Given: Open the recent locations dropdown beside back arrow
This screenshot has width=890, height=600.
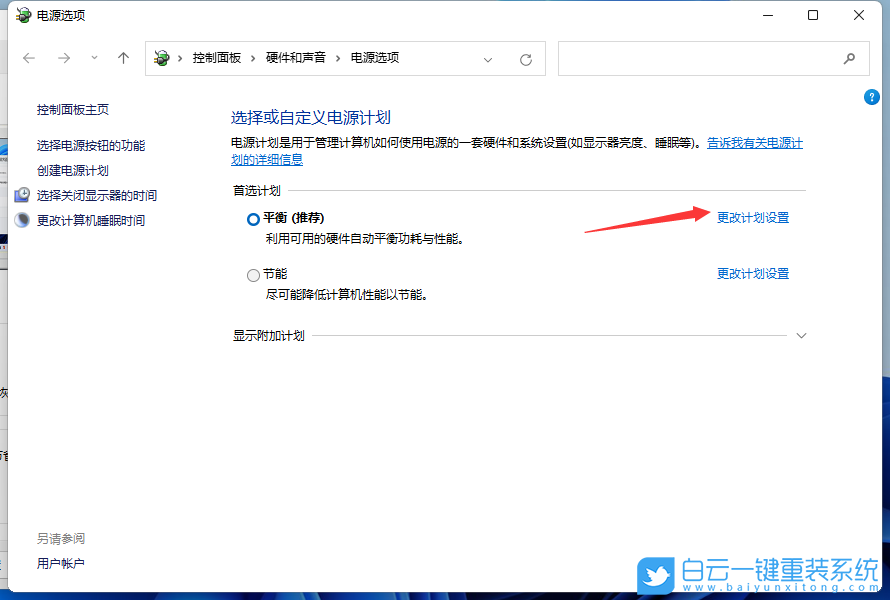Looking at the screenshot, I should 94,58.
